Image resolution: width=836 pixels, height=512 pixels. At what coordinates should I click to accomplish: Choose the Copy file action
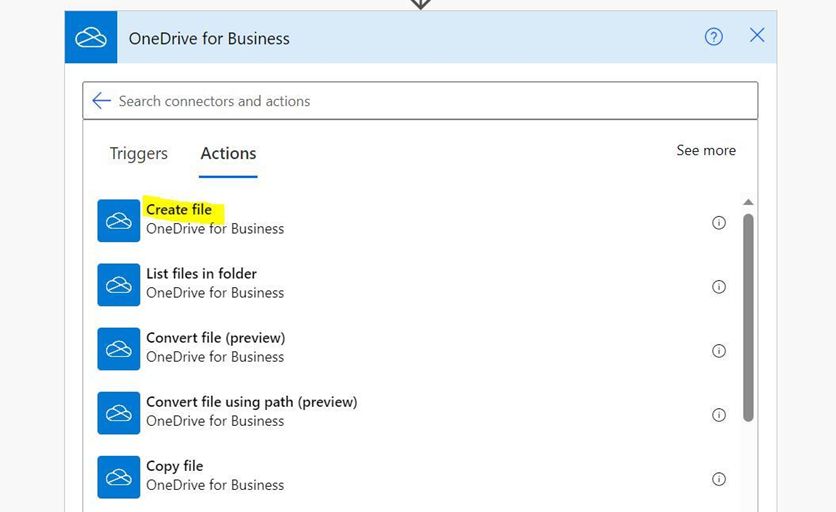(x=174, y=466)
